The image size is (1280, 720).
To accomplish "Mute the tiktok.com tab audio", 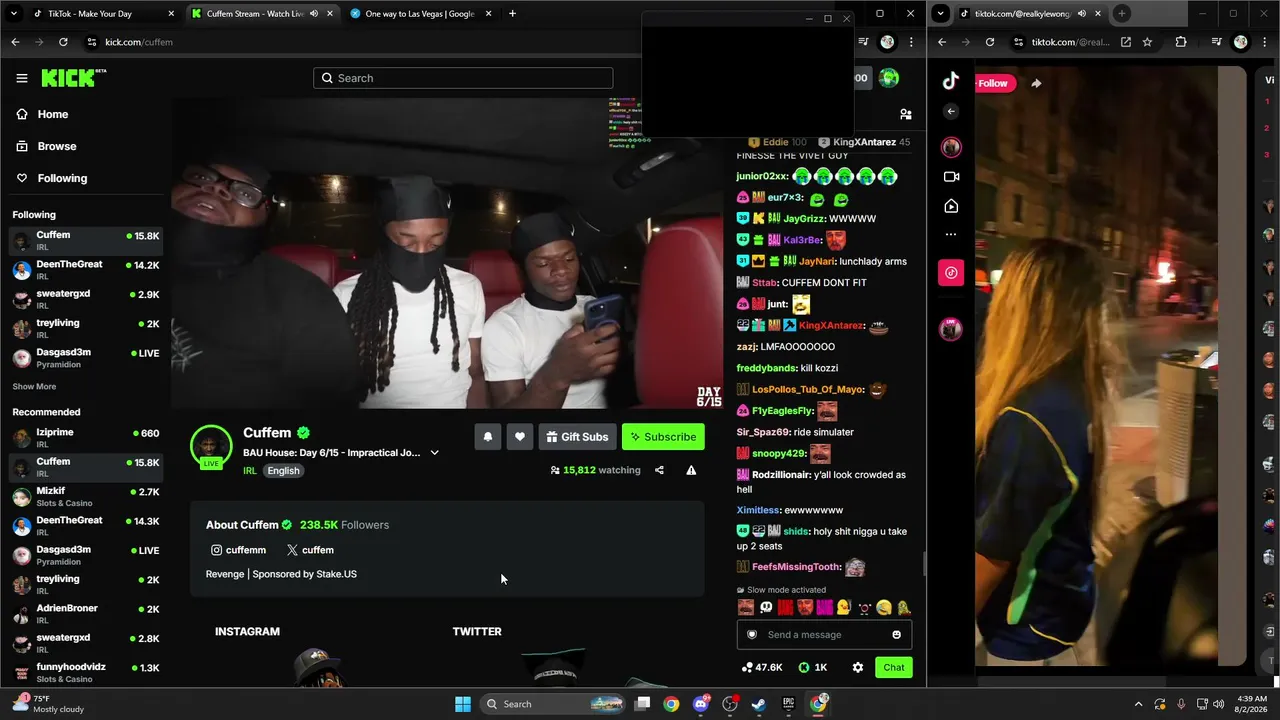I will pyautogui.click(x=1081, y=14).
